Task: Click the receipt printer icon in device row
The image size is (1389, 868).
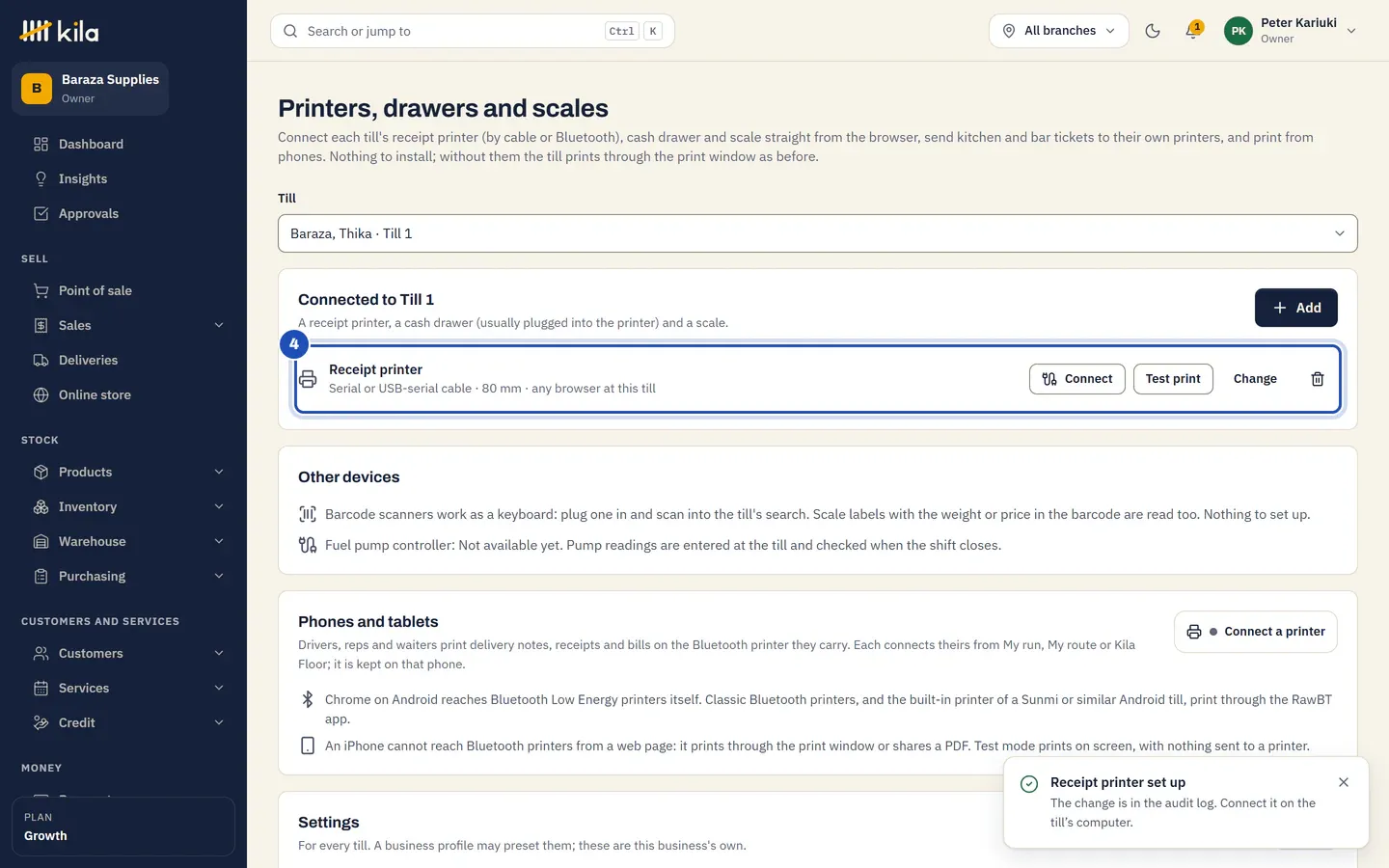Action: [308, 379]
